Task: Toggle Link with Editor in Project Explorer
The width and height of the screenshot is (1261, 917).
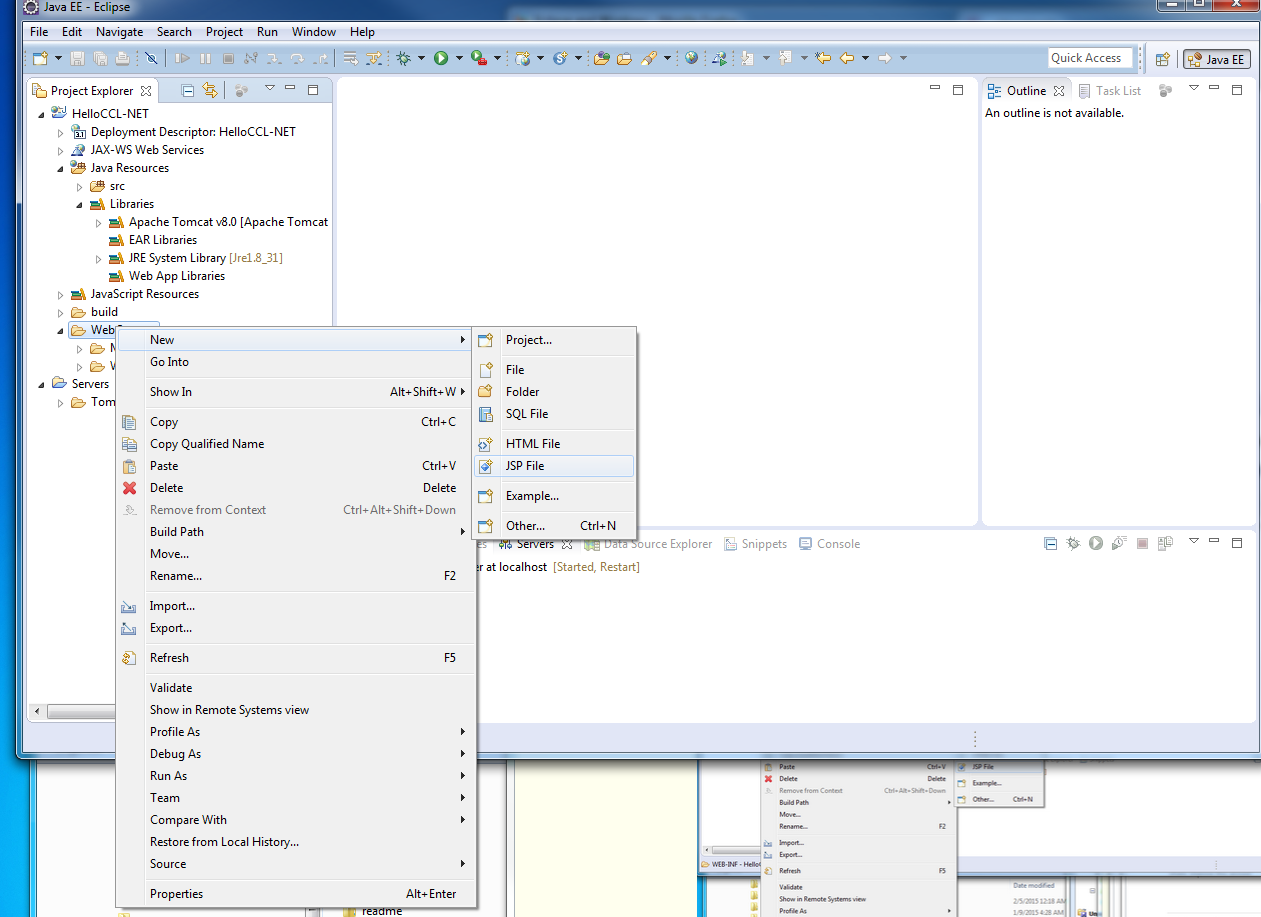Action: [210, 90]
